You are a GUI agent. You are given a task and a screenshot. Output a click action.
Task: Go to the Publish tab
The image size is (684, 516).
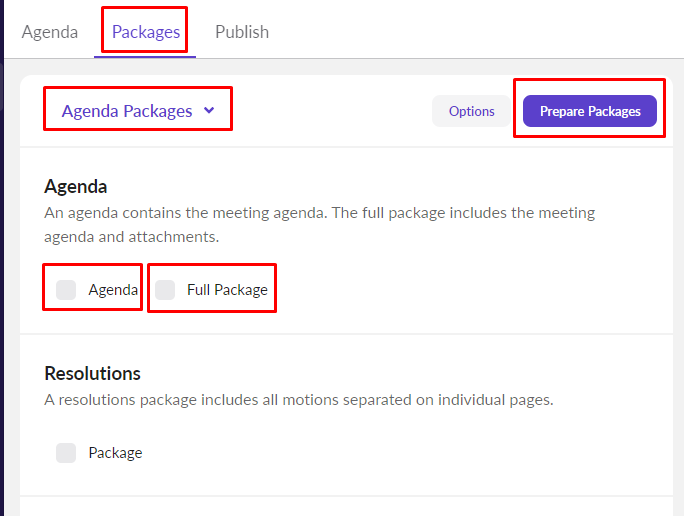tap(242, 32)
